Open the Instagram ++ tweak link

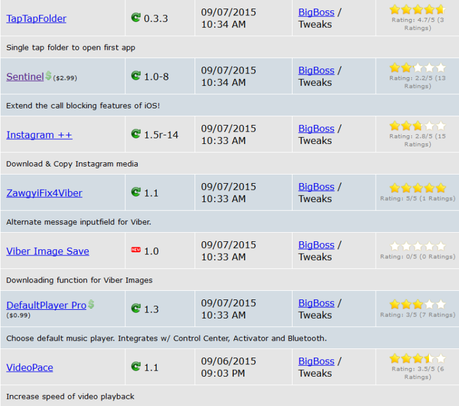(39, 135)
